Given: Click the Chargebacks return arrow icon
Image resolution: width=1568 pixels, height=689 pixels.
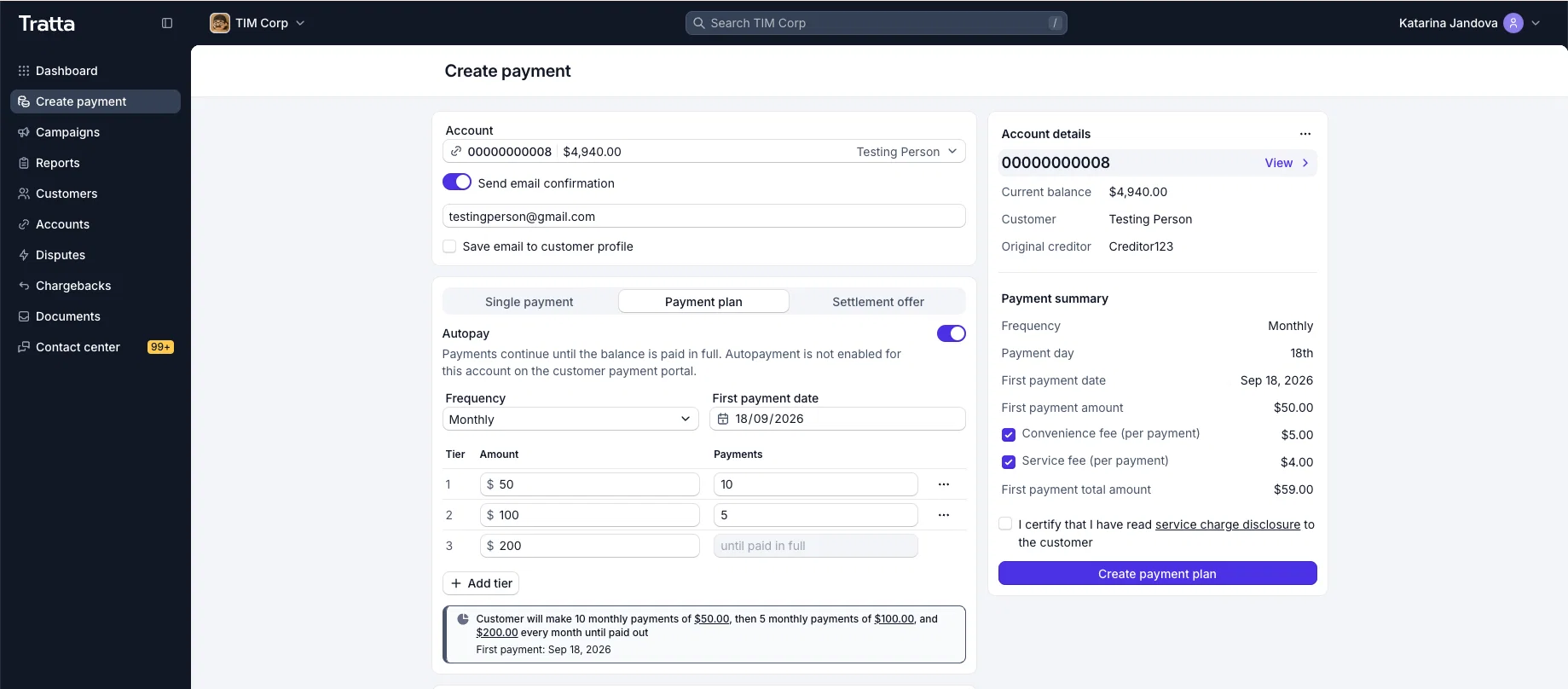Looking at the screenshot, I should [x=24, y=286].
